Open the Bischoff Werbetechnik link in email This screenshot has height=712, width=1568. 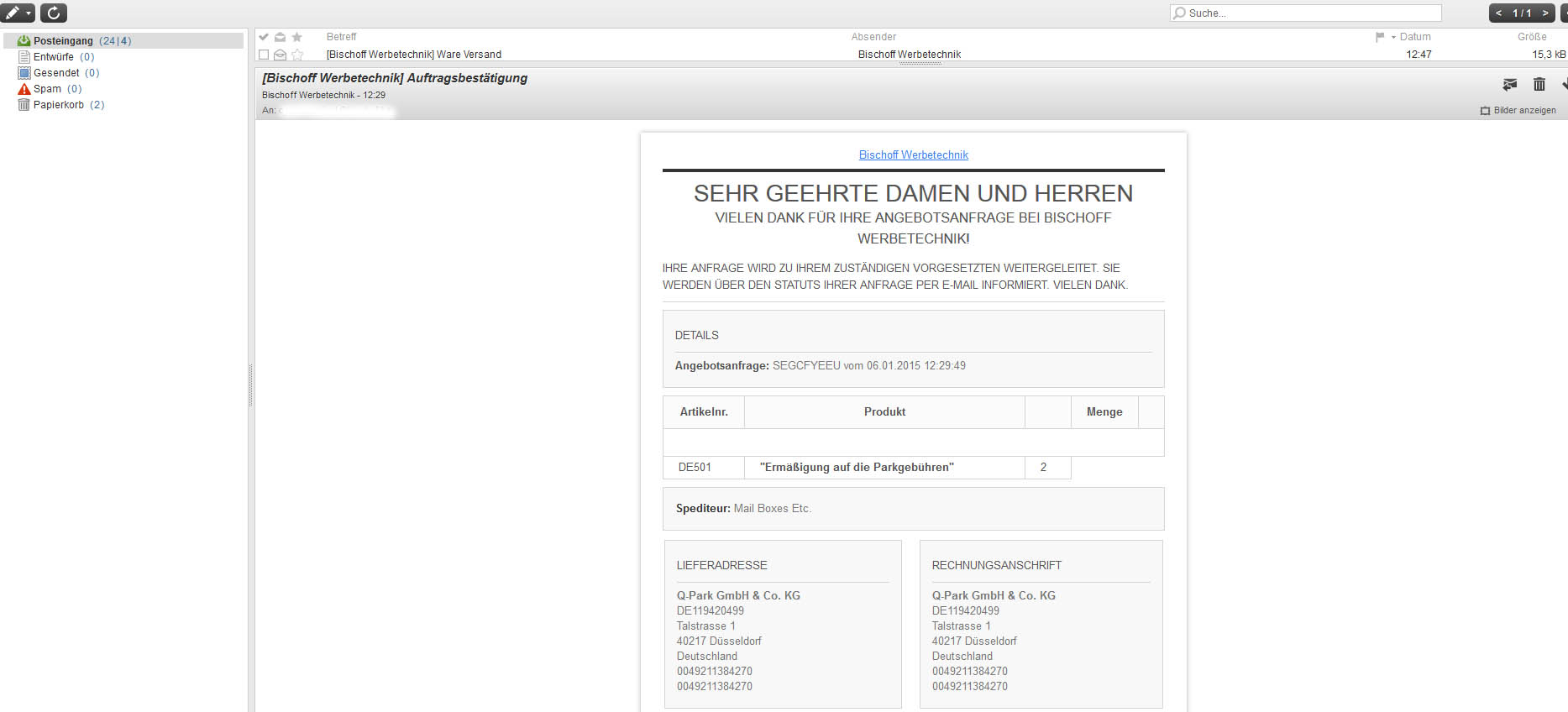[914, 155]
